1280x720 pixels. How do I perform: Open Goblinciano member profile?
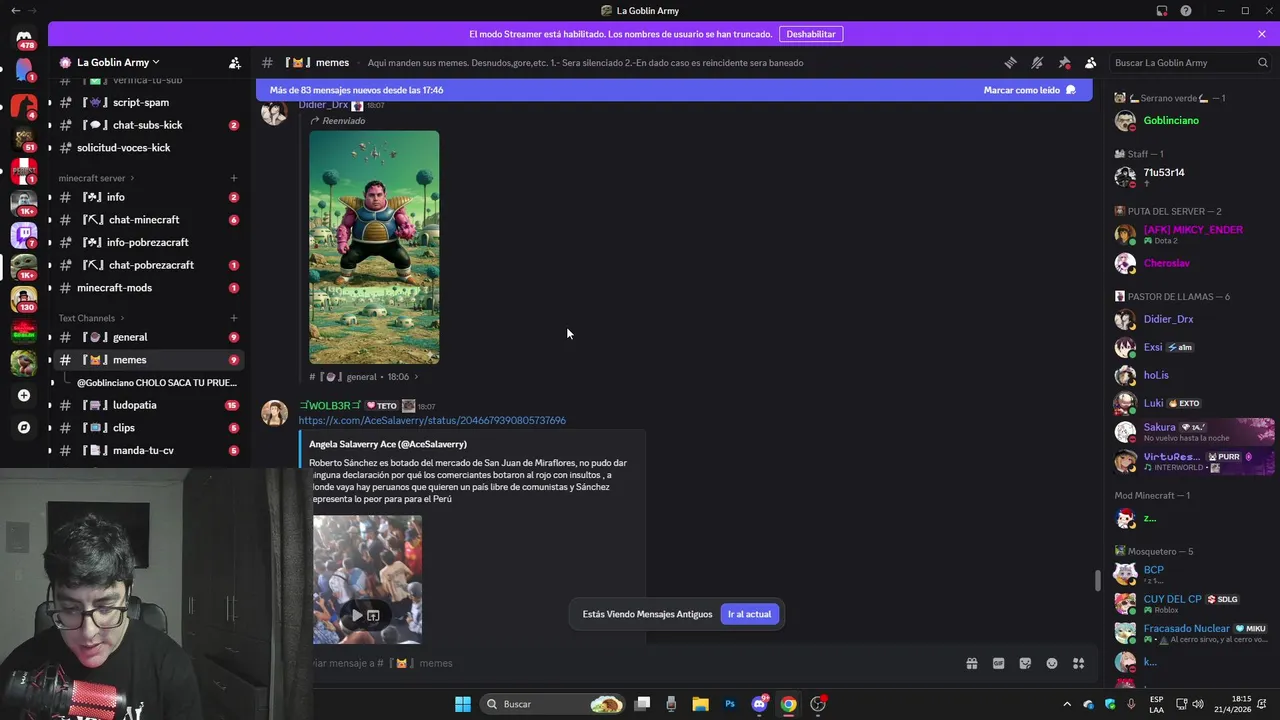pyautogui.click(x=1190, y=120)
